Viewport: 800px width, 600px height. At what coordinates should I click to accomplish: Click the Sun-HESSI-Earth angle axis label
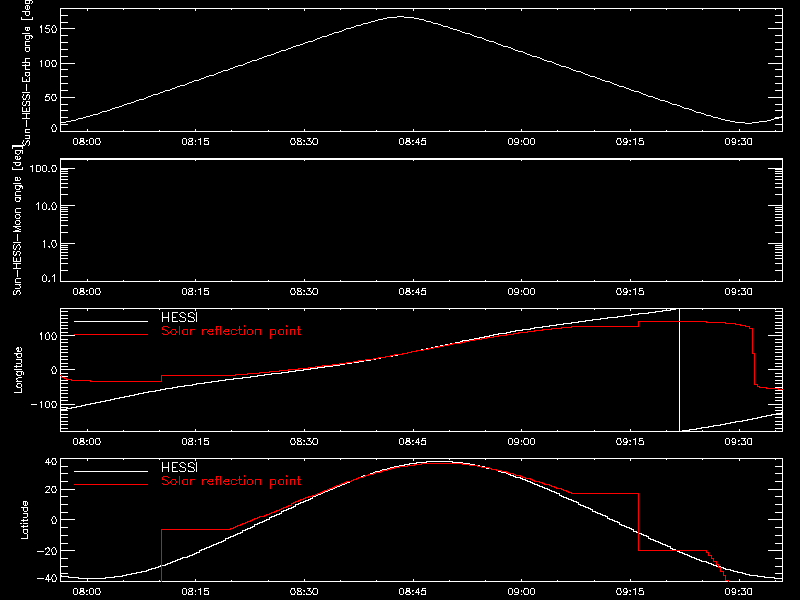click(x=27, y=72)
